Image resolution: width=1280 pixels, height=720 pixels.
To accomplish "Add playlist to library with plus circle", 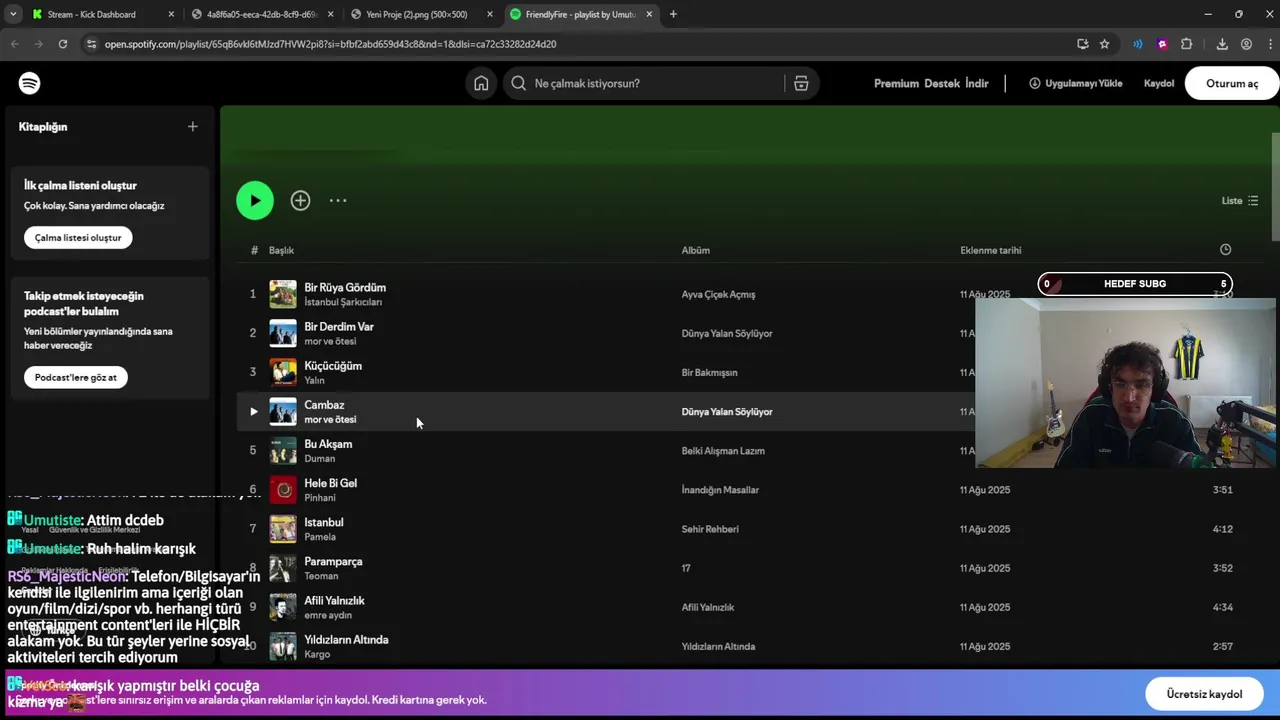I will (300, 200).
